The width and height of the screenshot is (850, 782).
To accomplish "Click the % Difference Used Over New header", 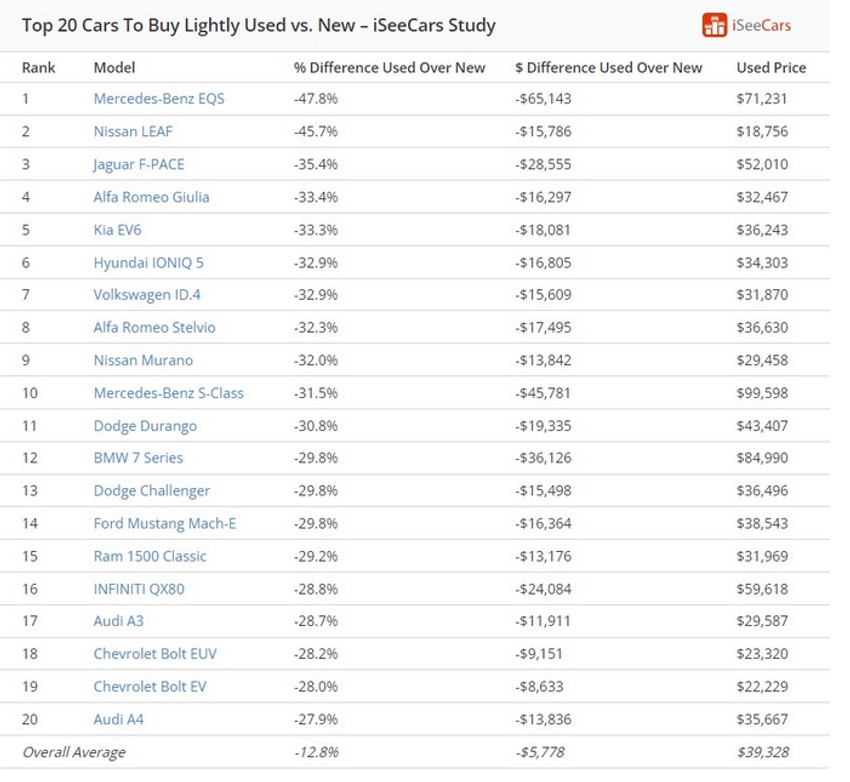I will click(x=389, y=68).
